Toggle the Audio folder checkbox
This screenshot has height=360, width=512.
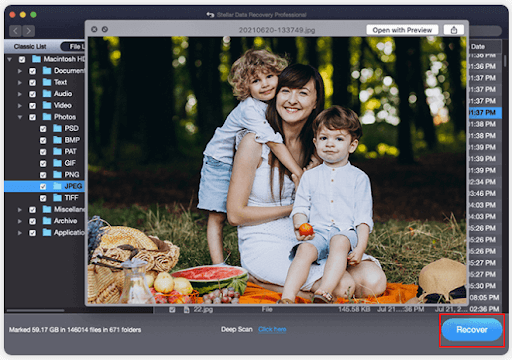pyautogui.click(x=32, y=94)
